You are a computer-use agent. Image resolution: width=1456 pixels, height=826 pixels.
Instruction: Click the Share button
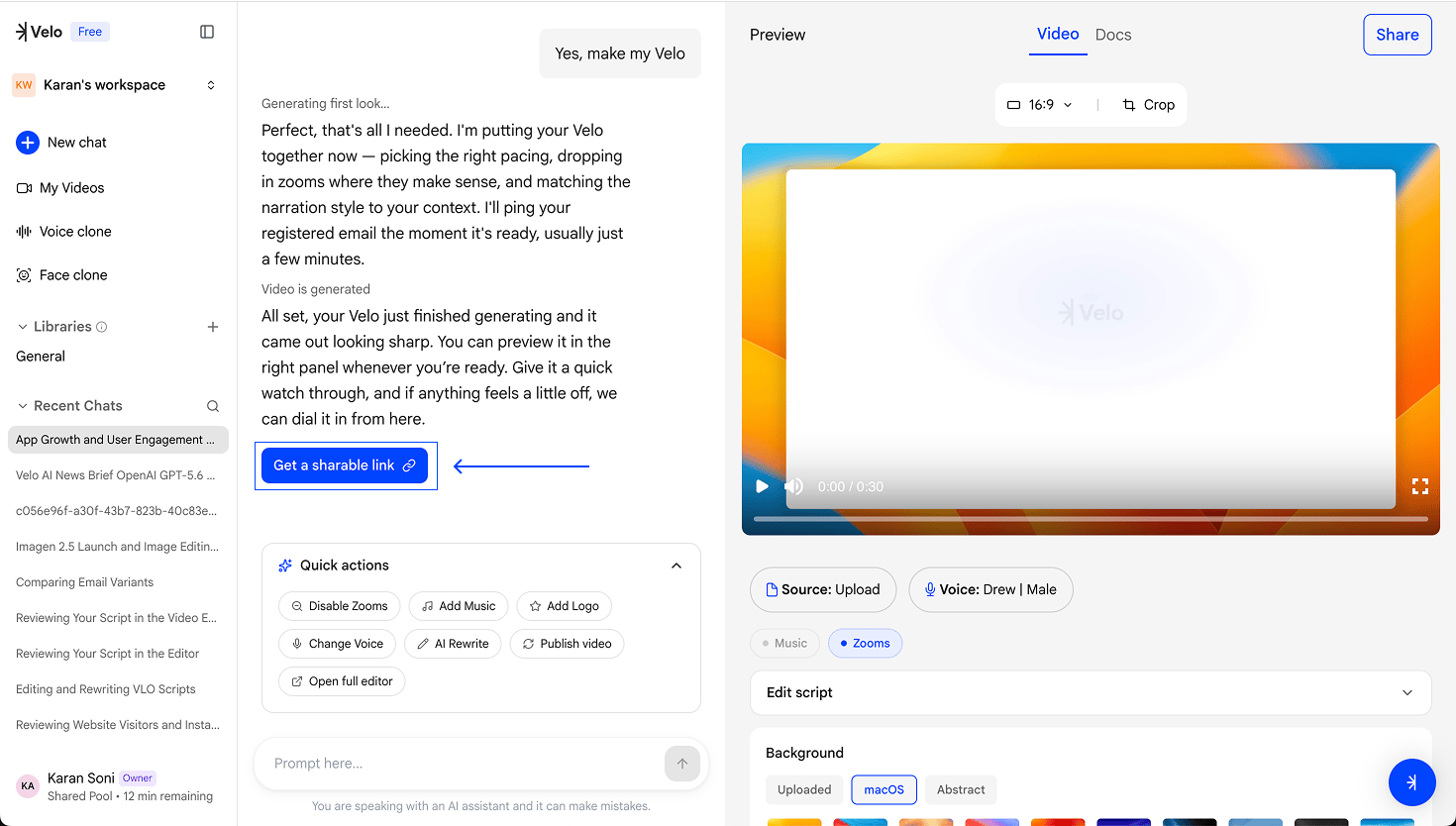[x=1398, y=35]
